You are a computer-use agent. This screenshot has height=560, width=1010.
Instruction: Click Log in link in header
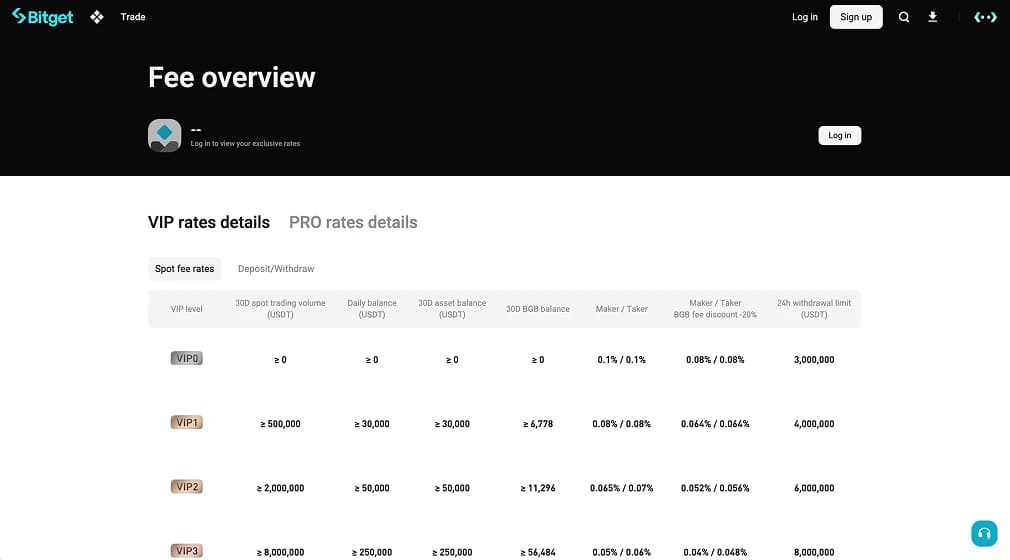pyautogui.click(x=805, y=17)
